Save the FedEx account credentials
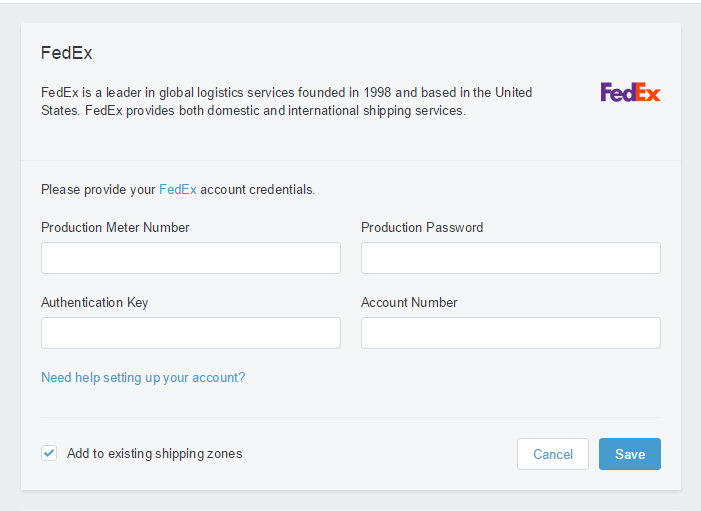This screenshot has height=511, width=701. [x=629, y=454]
